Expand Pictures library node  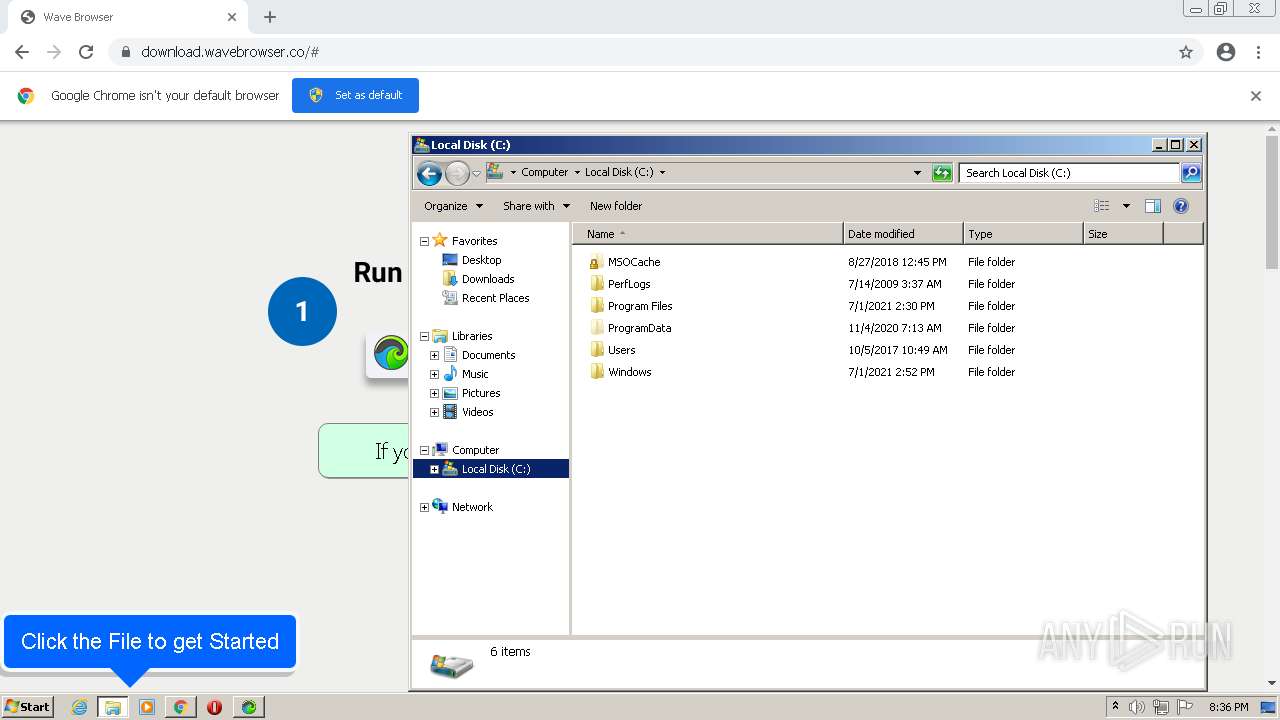(x=434, y=393)
